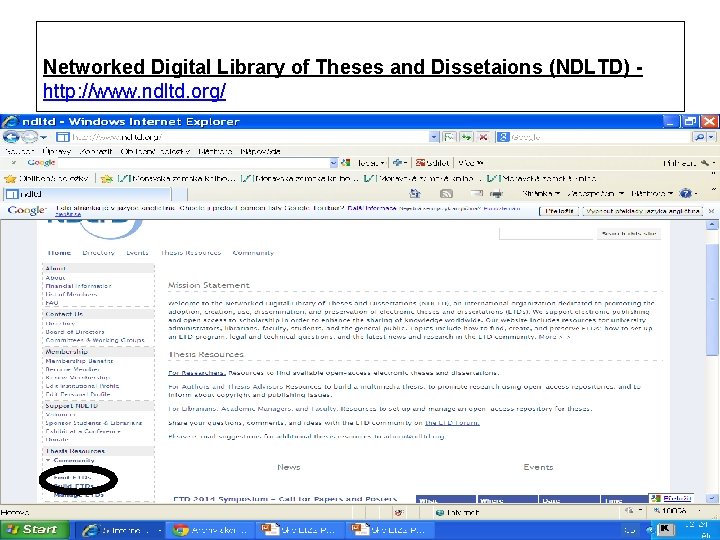Viewport: 720px width, 540px height.
Task: Open the Nástroje menu
Action: point(215,151)
